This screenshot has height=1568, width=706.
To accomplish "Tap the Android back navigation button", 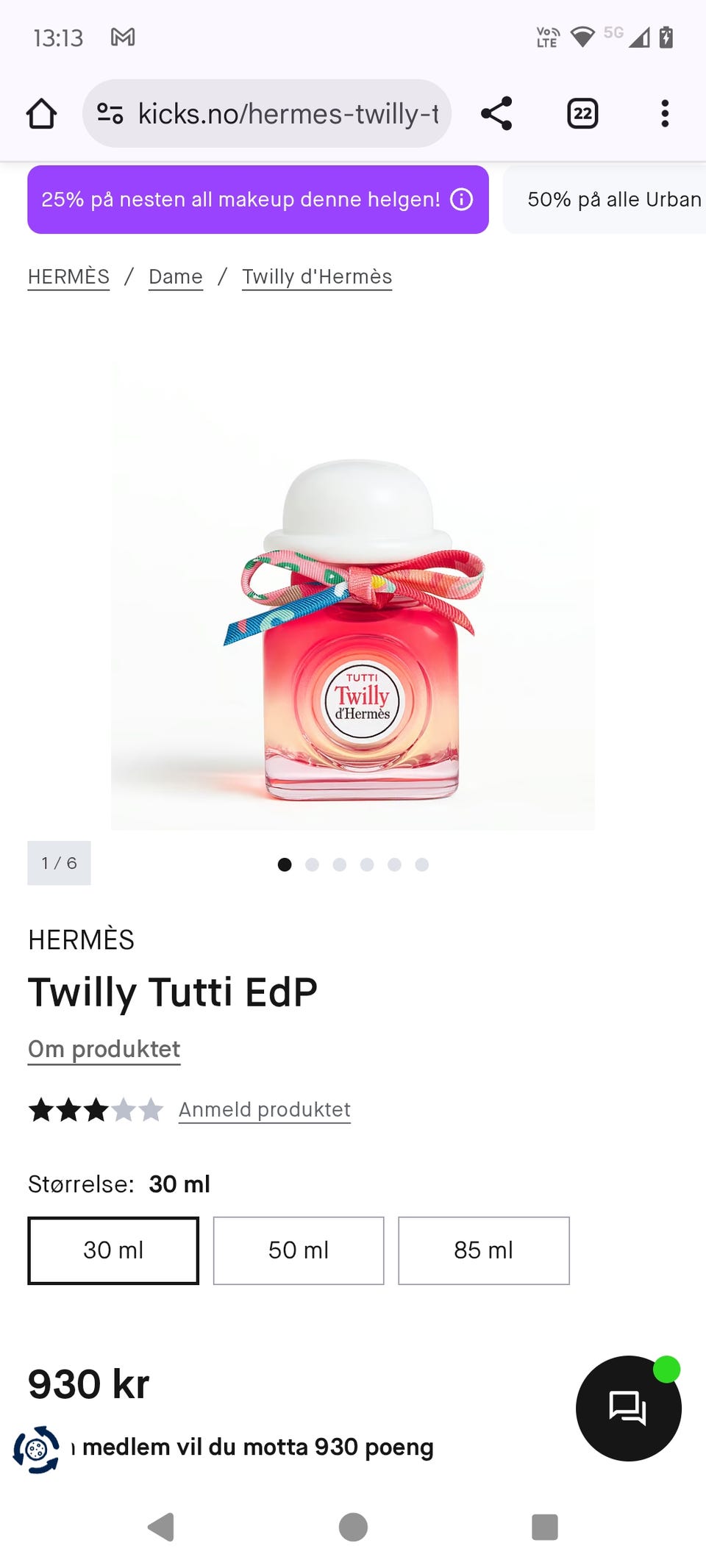I will point(161,1527).
